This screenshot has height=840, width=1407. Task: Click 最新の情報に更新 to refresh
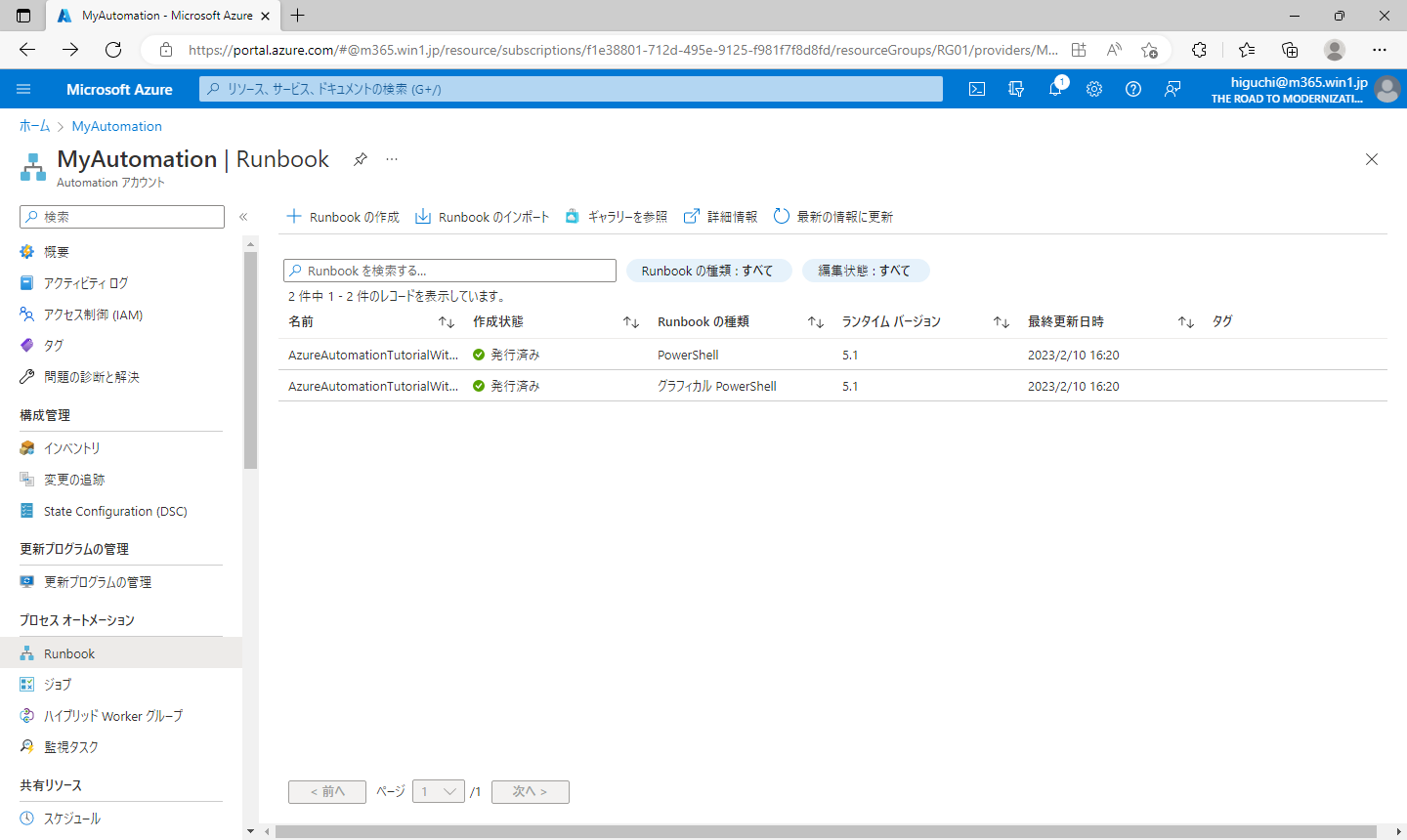[x=833, y=217]
